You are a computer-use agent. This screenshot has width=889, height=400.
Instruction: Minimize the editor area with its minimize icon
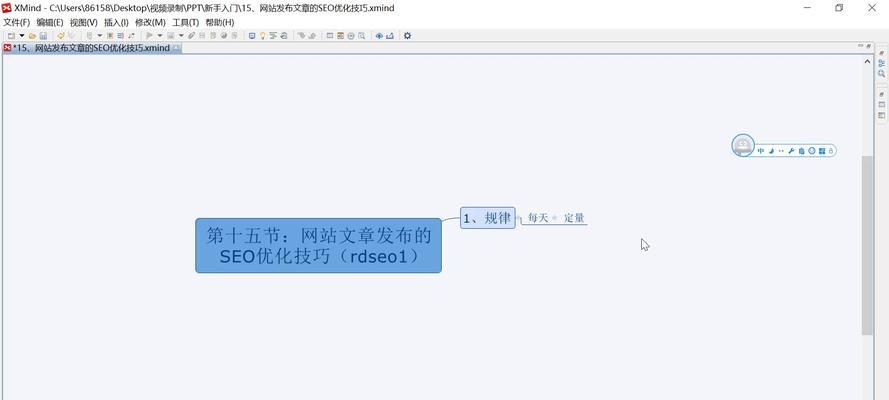pyautogui.click(x=861, y=46)
